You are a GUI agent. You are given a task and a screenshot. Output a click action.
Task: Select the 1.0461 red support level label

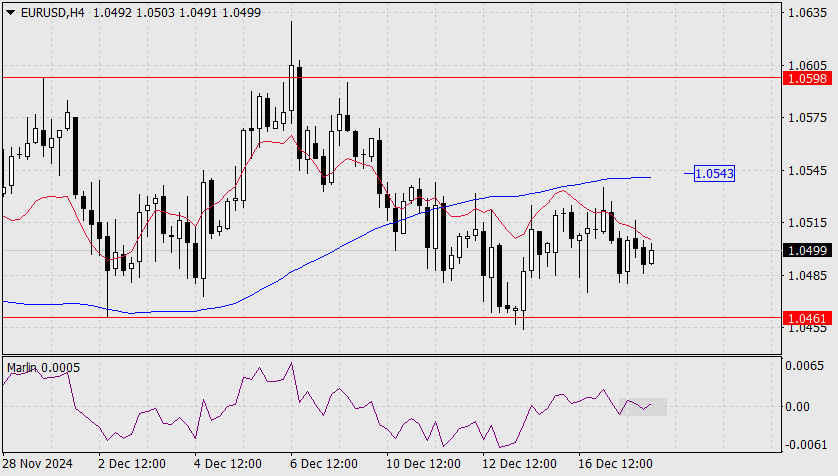click(x=808, y=318)
